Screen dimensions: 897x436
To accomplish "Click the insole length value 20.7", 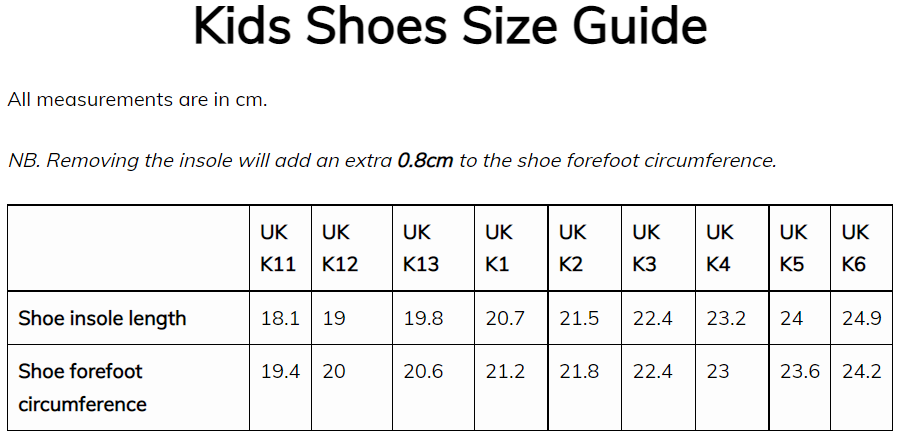I will coord(505,319).
